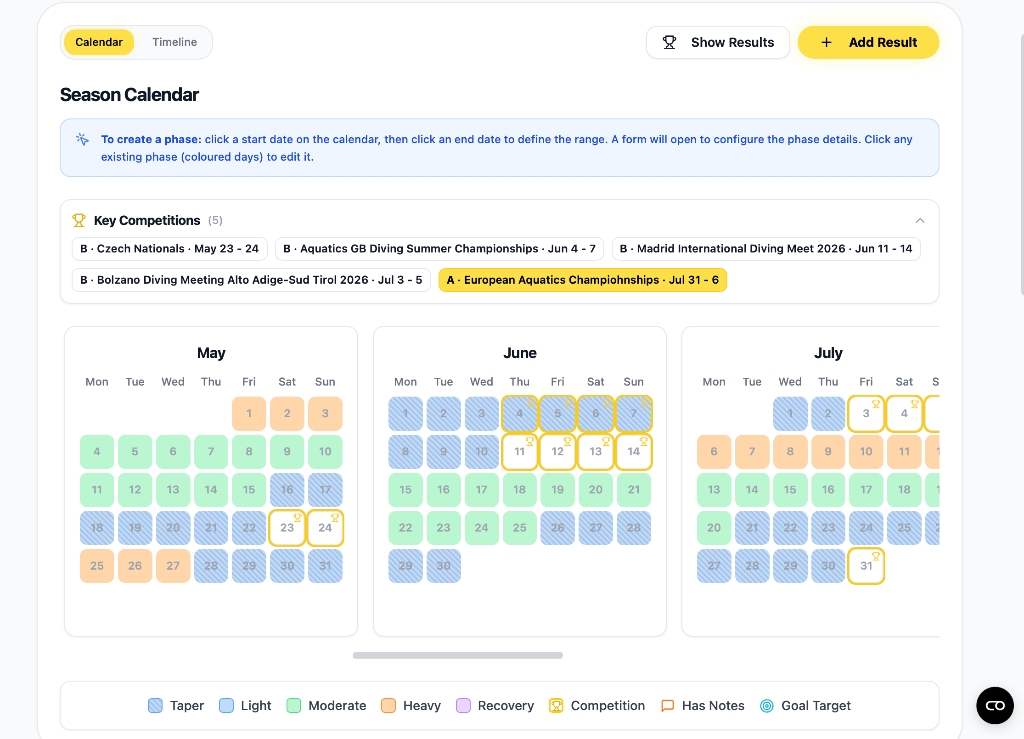This screenshot has height=739, width=1024.
Task: Click July 4 competition day
Action: [904, 413]
